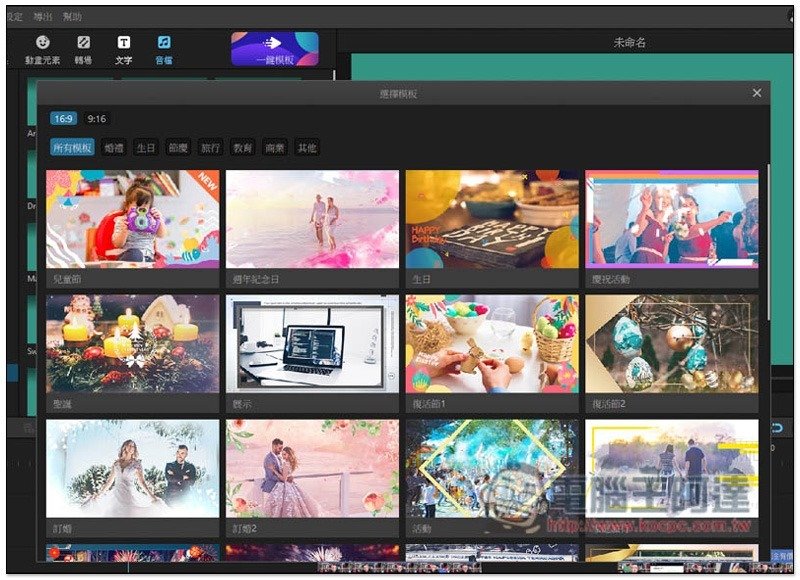Show 所有模板 all templates category

[73, 148]
